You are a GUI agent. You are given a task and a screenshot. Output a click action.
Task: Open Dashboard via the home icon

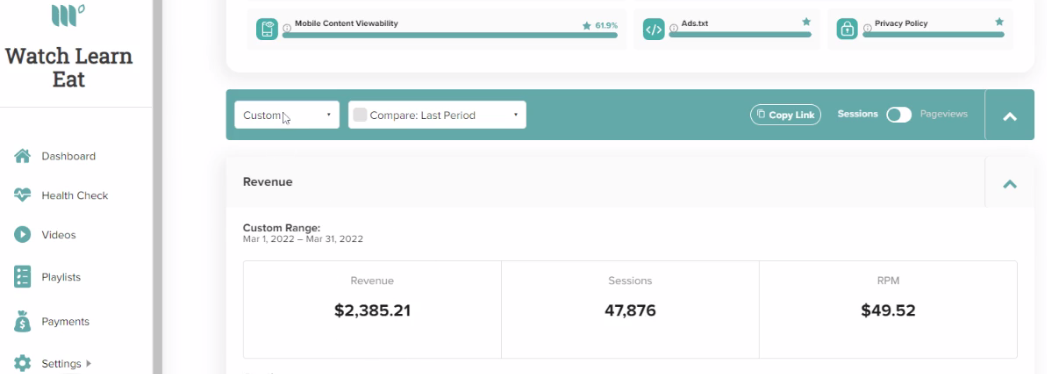(x=22, y=156)
